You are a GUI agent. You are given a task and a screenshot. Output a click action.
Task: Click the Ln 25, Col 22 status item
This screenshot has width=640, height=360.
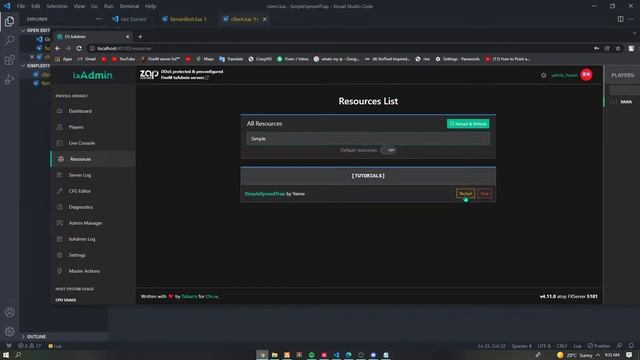pos(491,346)
